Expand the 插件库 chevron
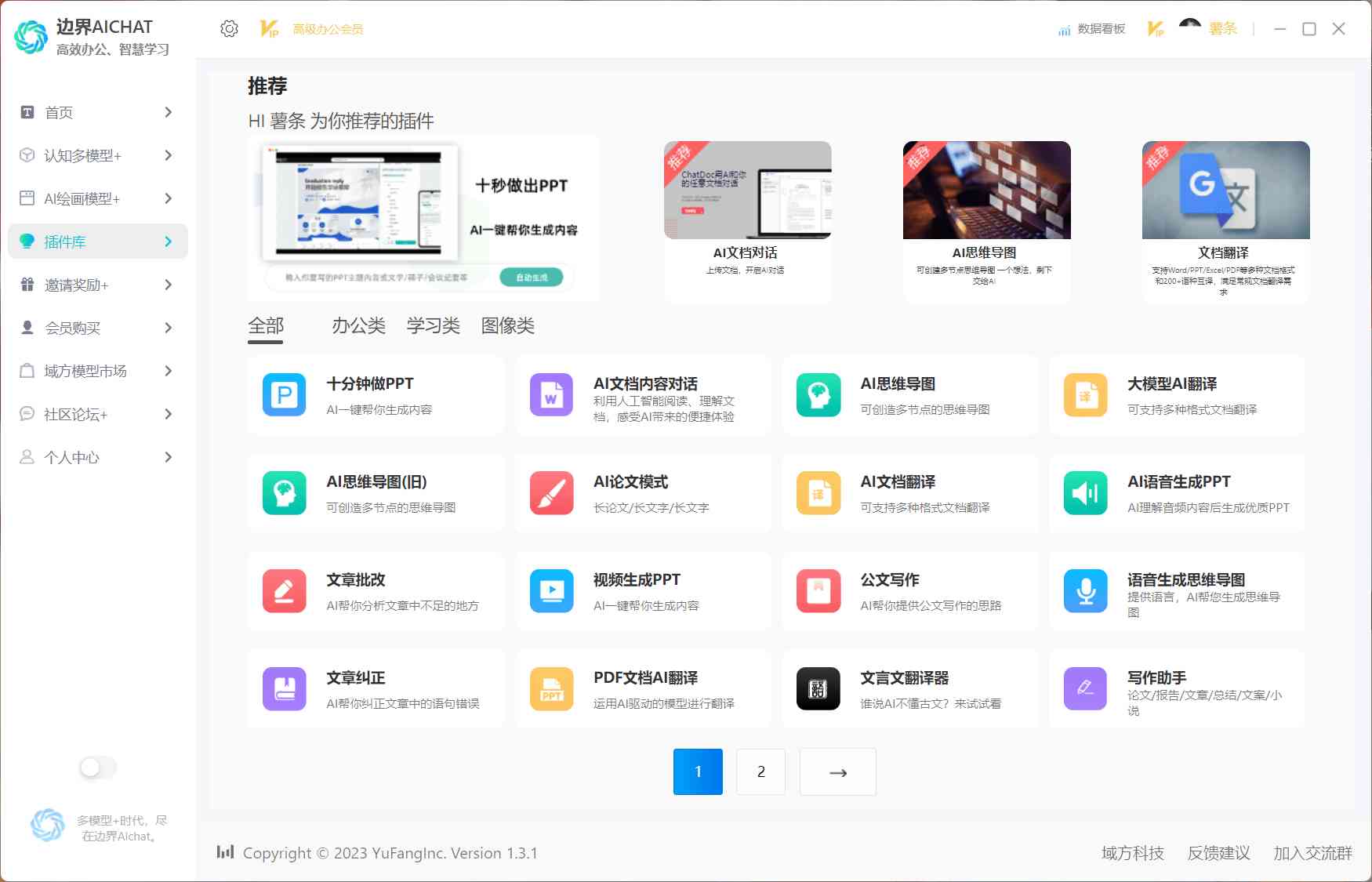1372x882 pixels. point(168,241)
